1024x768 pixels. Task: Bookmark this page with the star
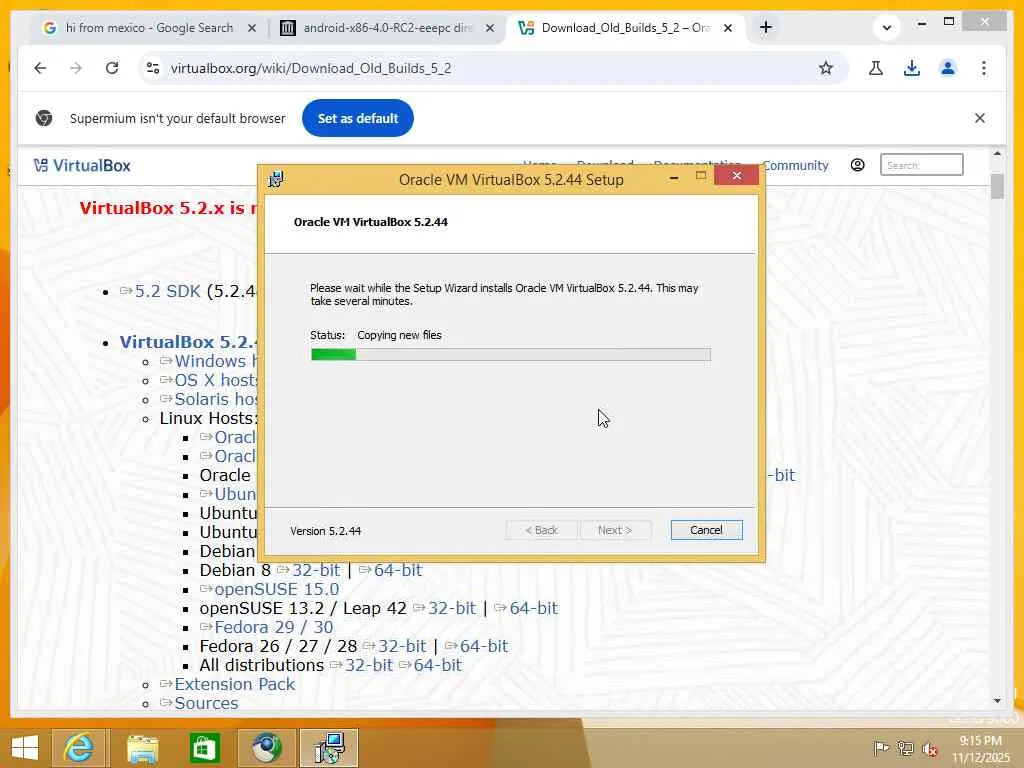coord(825,68)
